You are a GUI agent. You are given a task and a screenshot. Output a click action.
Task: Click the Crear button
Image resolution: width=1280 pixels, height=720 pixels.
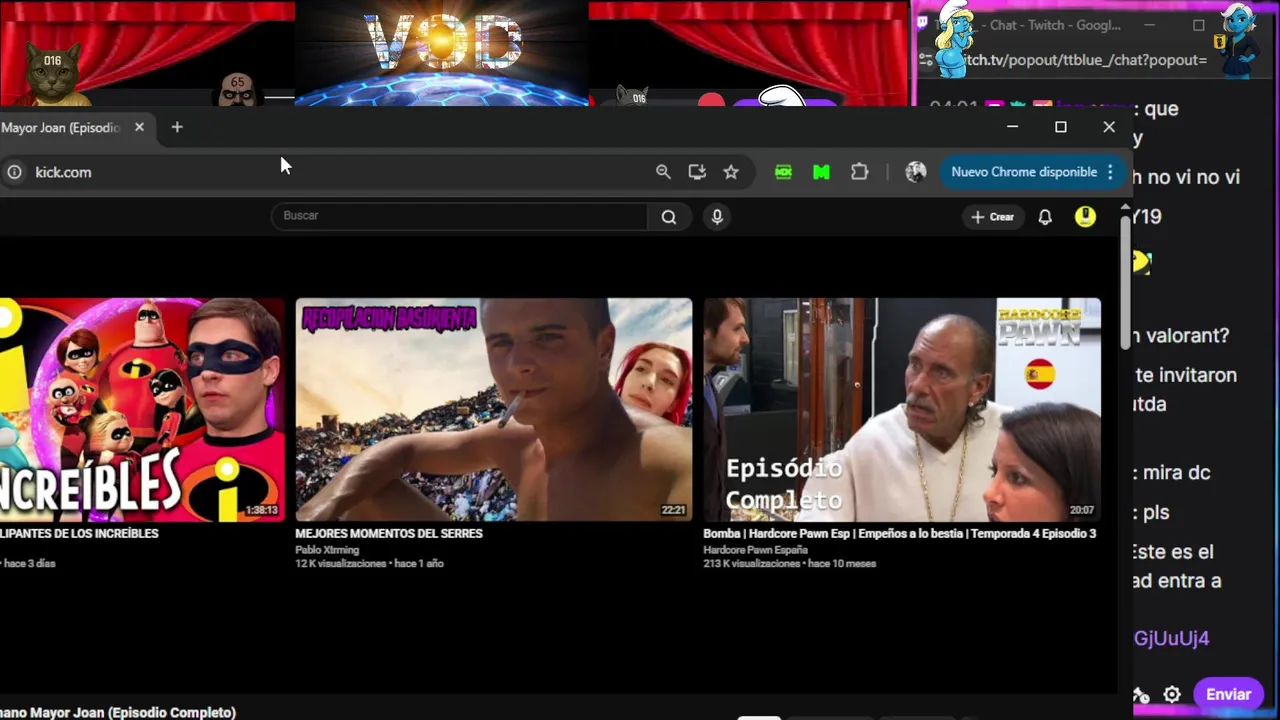pyautogui.click(x=992, y=217)
